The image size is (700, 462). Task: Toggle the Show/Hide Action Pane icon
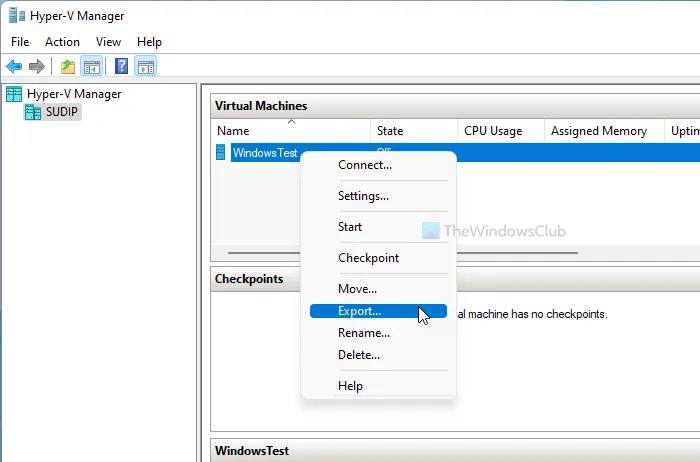coord(145,67)
